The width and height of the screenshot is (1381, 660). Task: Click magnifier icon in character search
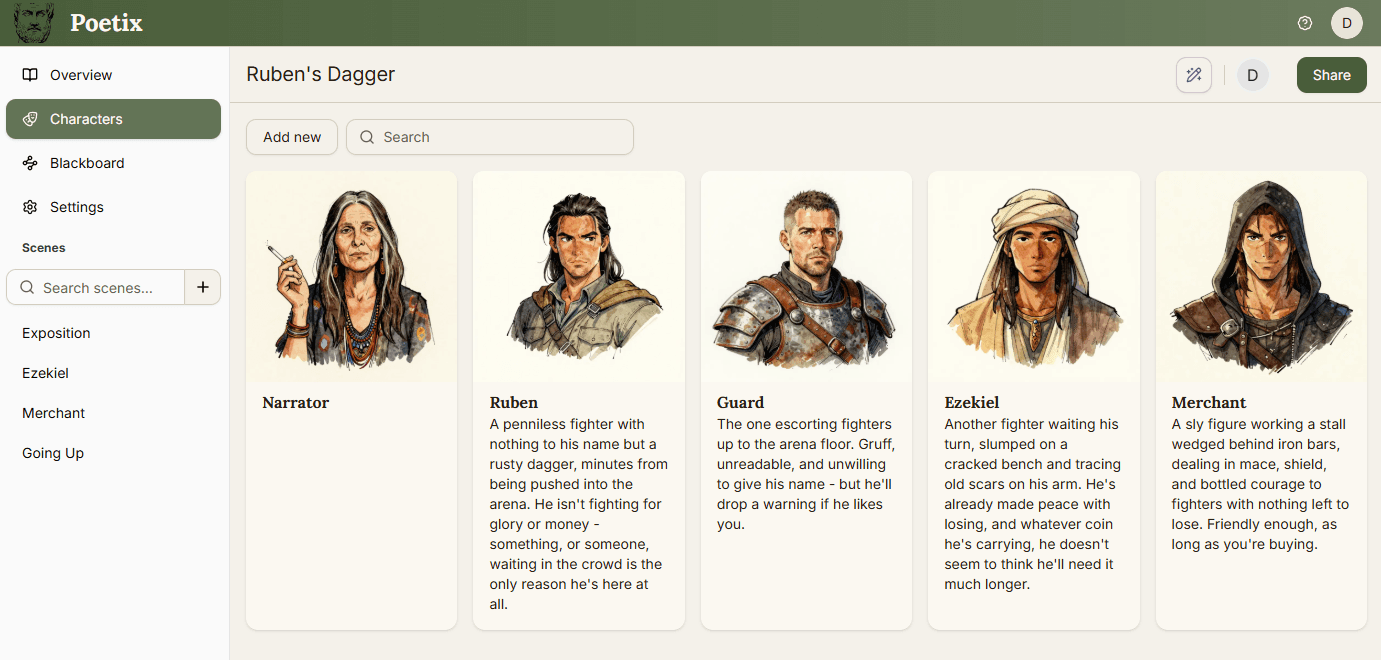(x=367, y=137)
